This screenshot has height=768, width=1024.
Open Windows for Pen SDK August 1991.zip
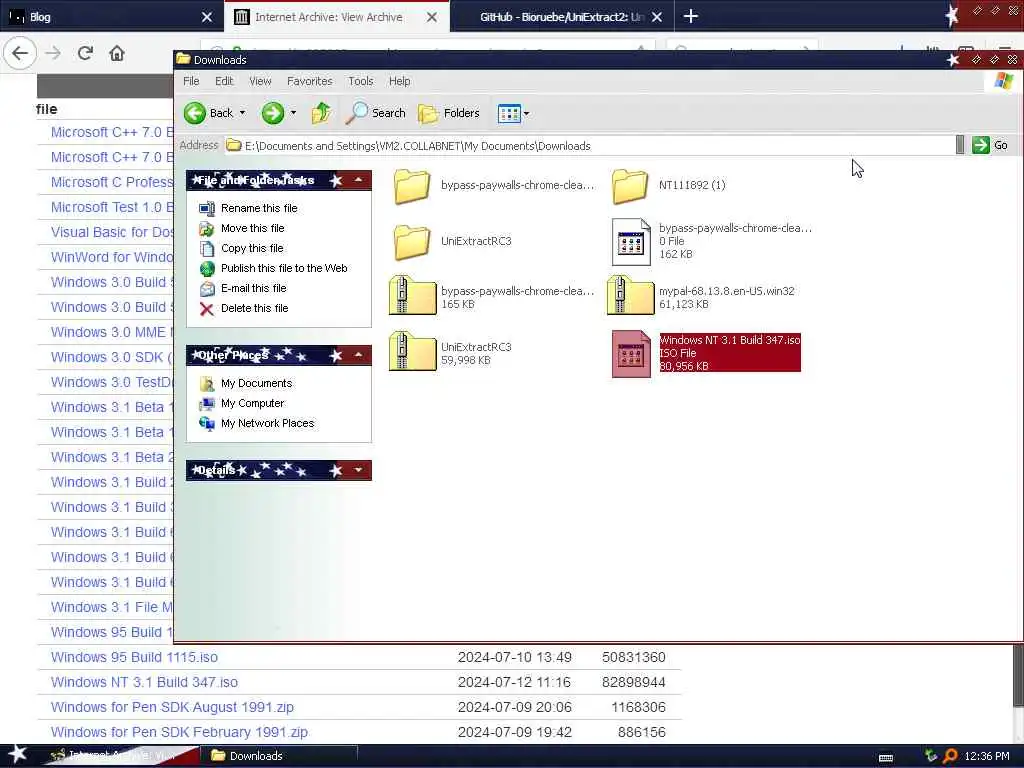[x=172, y=707]
